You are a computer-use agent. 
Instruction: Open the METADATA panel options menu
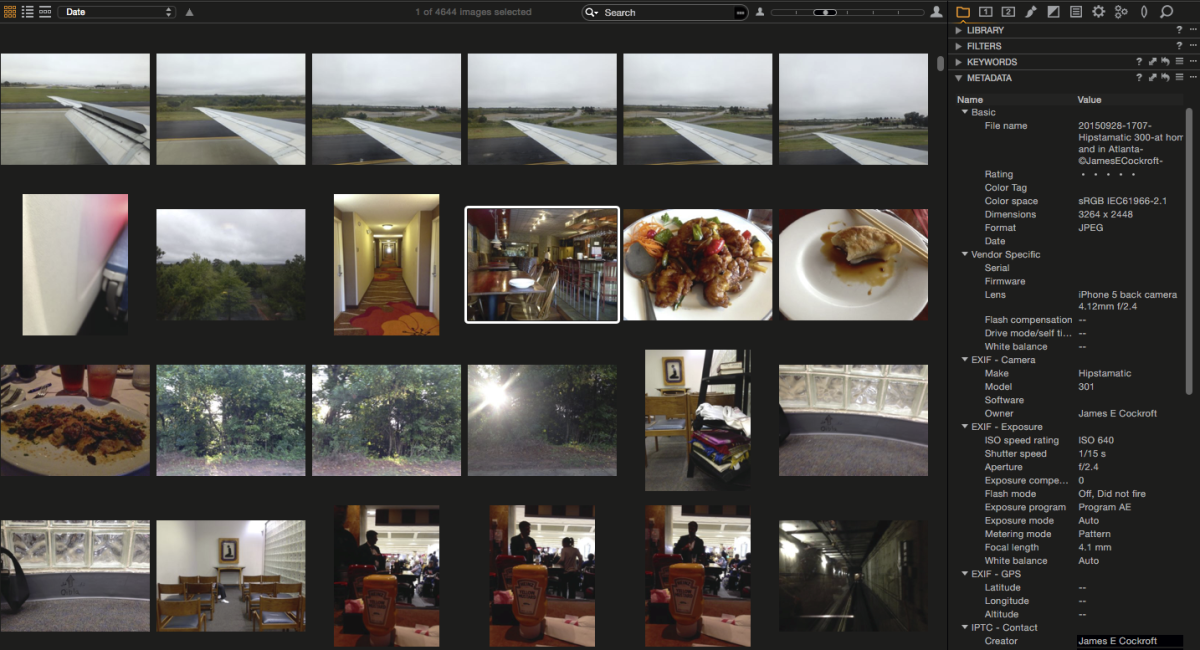pyautogui.click(x=1192, y=77)
